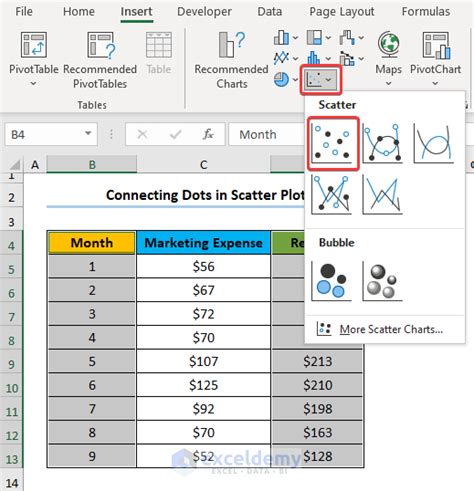Select column C header

(x=203, y=164)
